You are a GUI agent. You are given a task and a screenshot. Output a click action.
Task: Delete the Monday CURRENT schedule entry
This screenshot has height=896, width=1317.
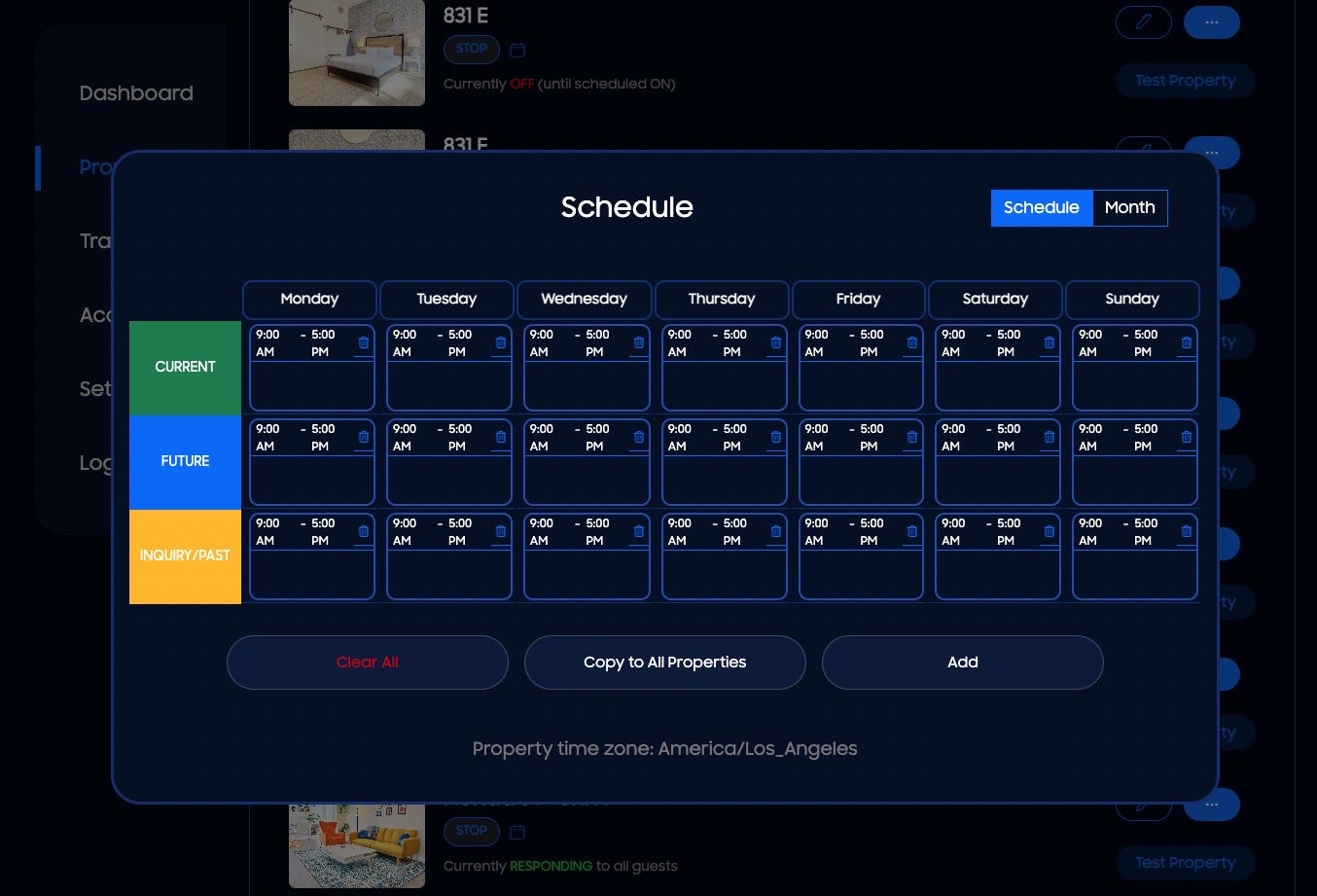[x=363, y=342]
